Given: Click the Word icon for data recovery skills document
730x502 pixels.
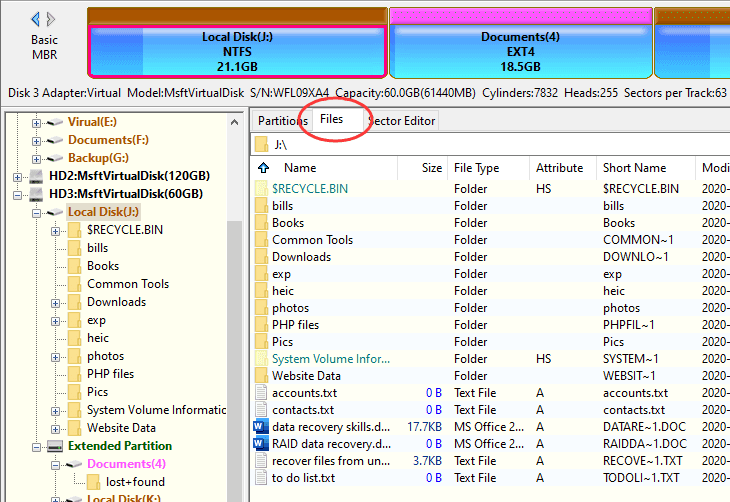Looking at the screenshot, I should pos(261,426).
